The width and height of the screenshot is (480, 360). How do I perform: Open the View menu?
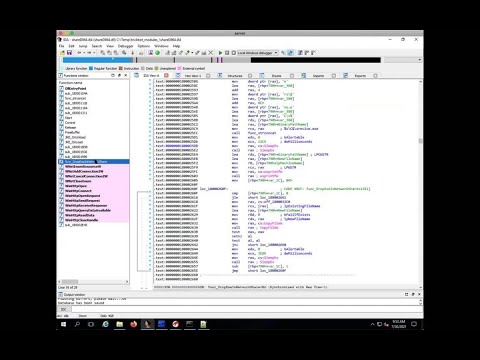click(x=110, y=46)
